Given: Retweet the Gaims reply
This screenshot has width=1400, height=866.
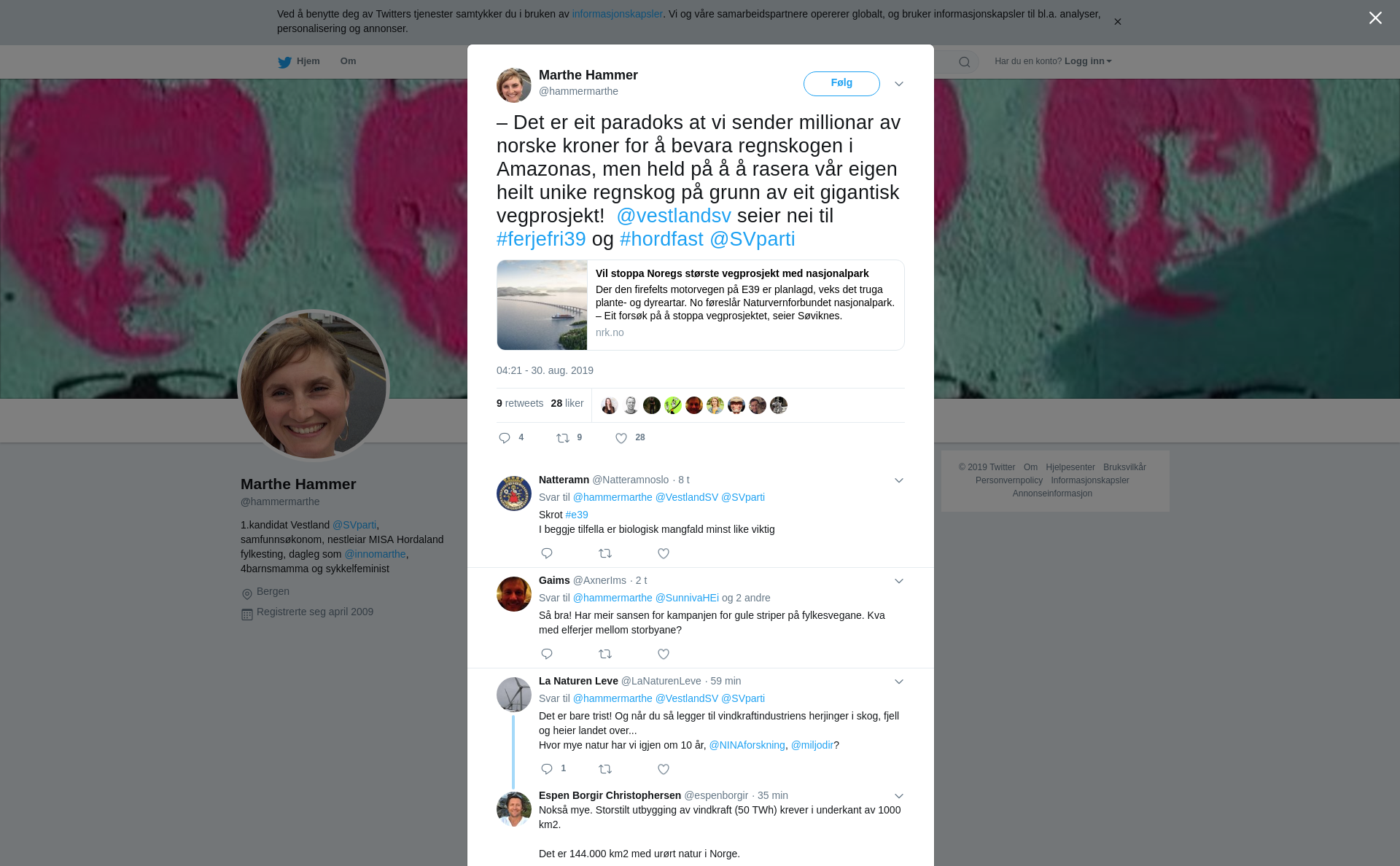Looking at the screenshot, I should [x=605, y=654].
